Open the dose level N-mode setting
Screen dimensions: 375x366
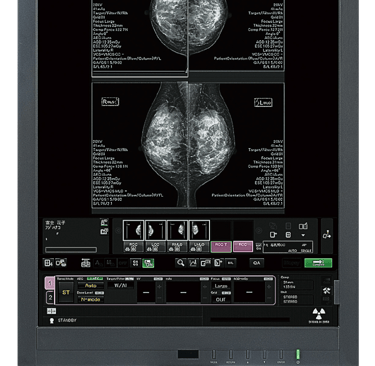pyautogui.click(x=91, y=299)
